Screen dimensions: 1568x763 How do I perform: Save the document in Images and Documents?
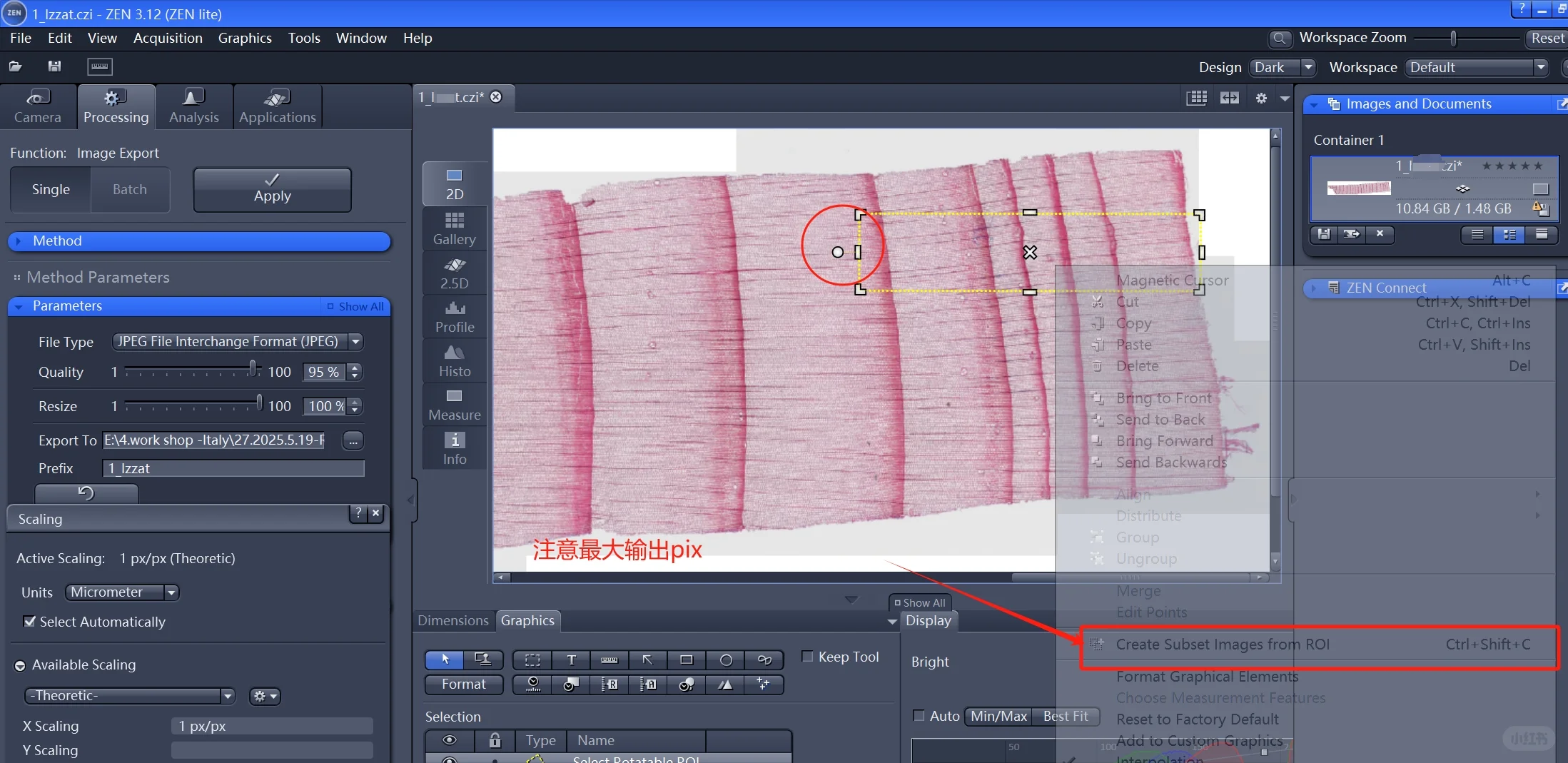pos(1324,234)
